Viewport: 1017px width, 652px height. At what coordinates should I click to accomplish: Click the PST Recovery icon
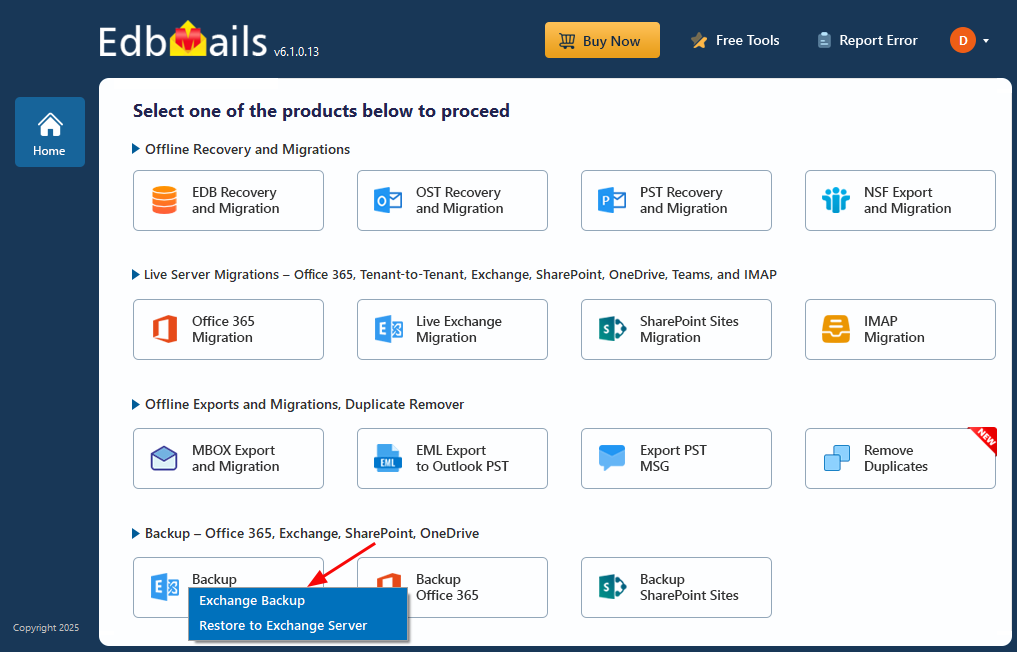[x=612, y=200]
